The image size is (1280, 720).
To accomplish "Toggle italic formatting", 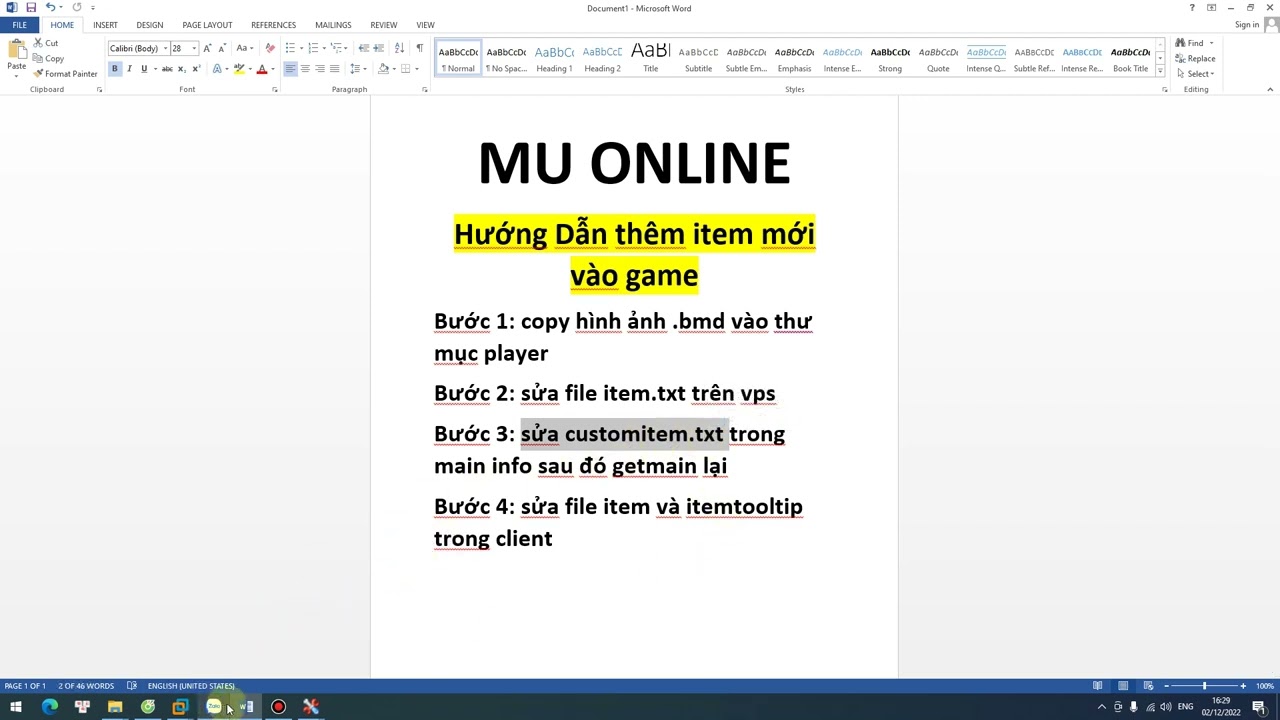I will tap(129, 69).
